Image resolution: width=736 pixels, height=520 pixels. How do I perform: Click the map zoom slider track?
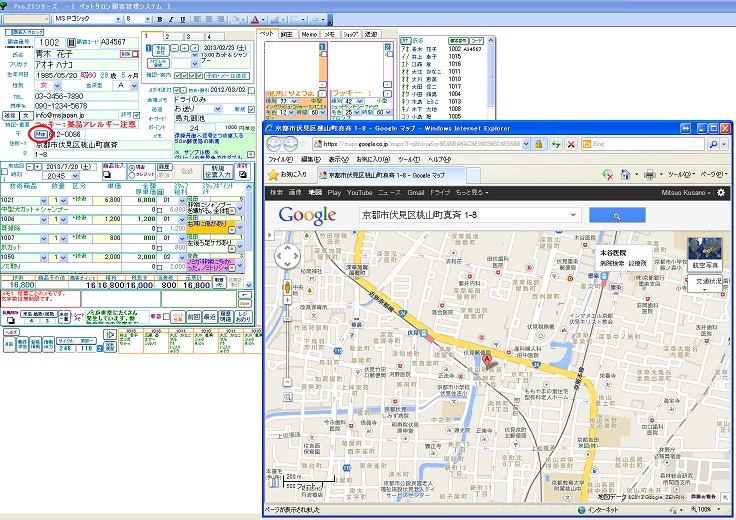point(287,343)
